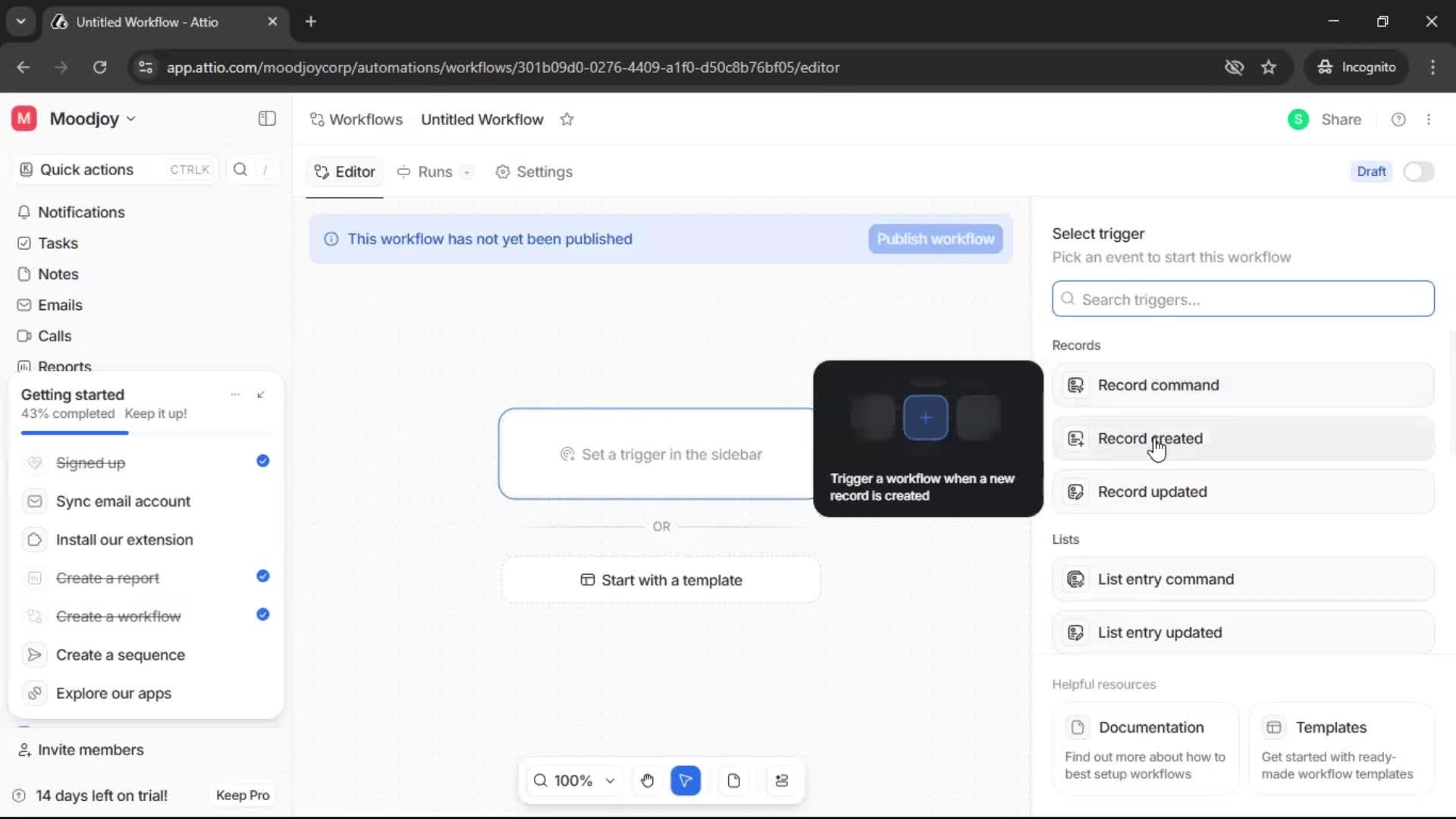
Task: Click inside the Search triggers field
Action: point(1242,299)
